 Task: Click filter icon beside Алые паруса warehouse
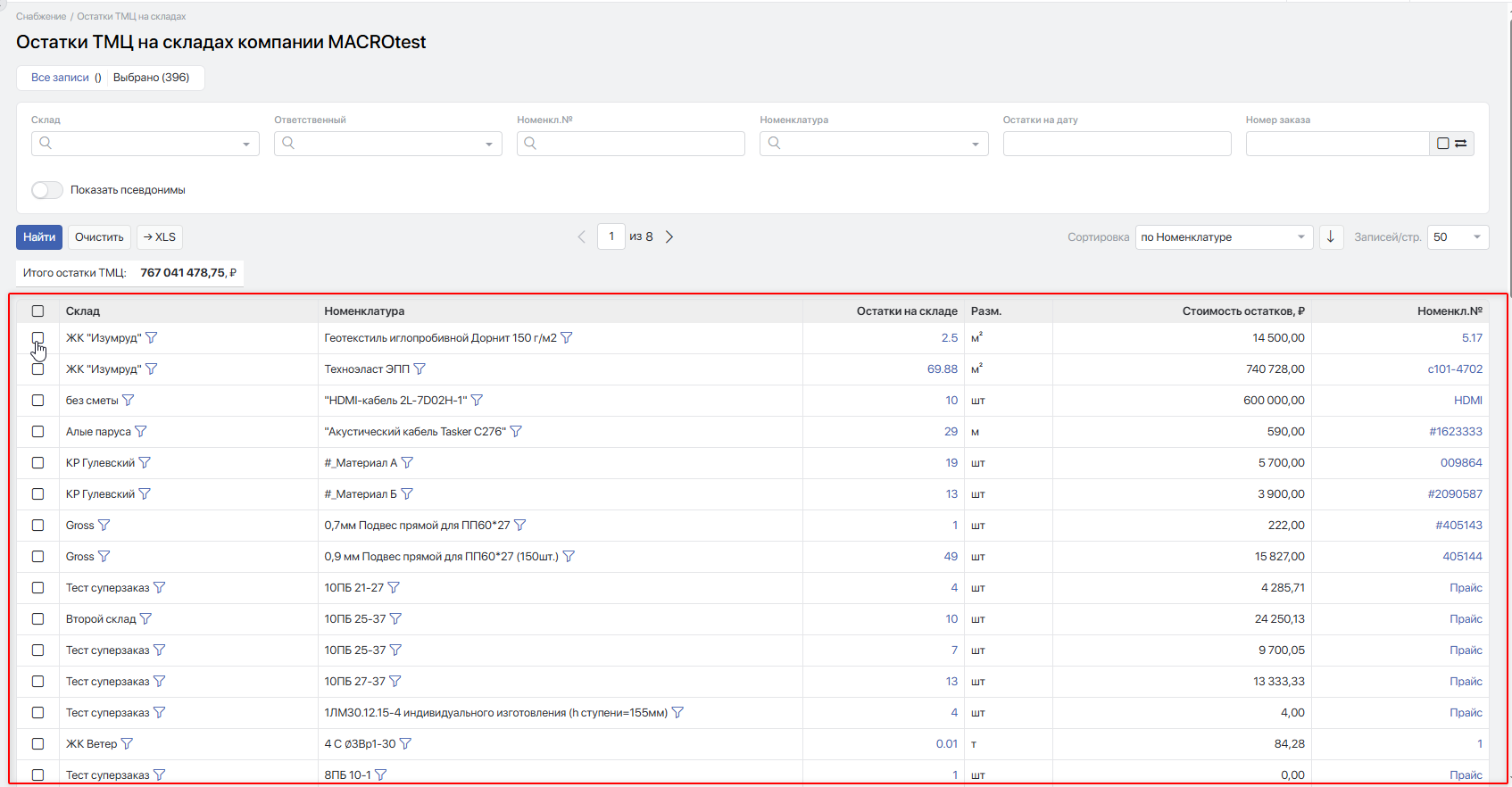tap(141, 432)
